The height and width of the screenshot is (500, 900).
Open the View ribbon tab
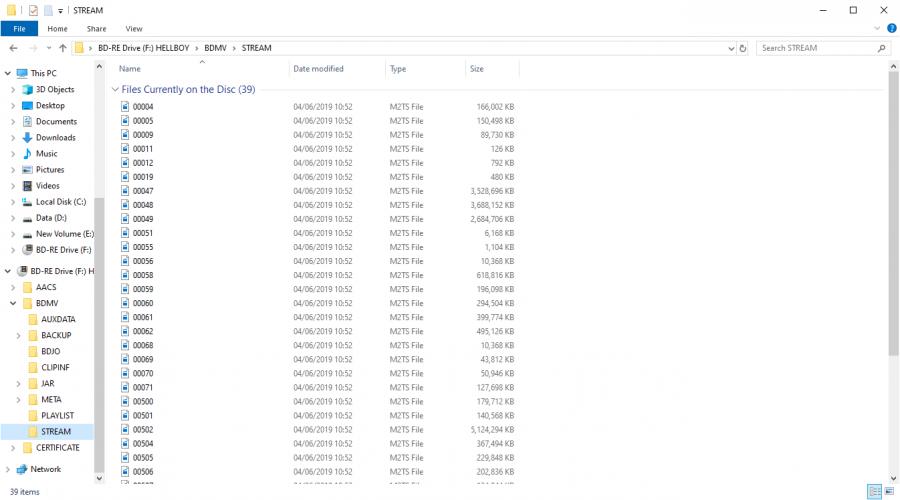click(133, 29)
